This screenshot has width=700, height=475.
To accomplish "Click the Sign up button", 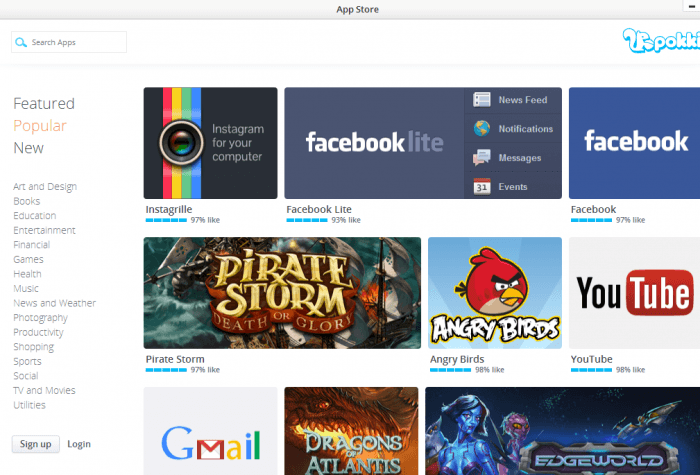I will (x=36, y=444).
